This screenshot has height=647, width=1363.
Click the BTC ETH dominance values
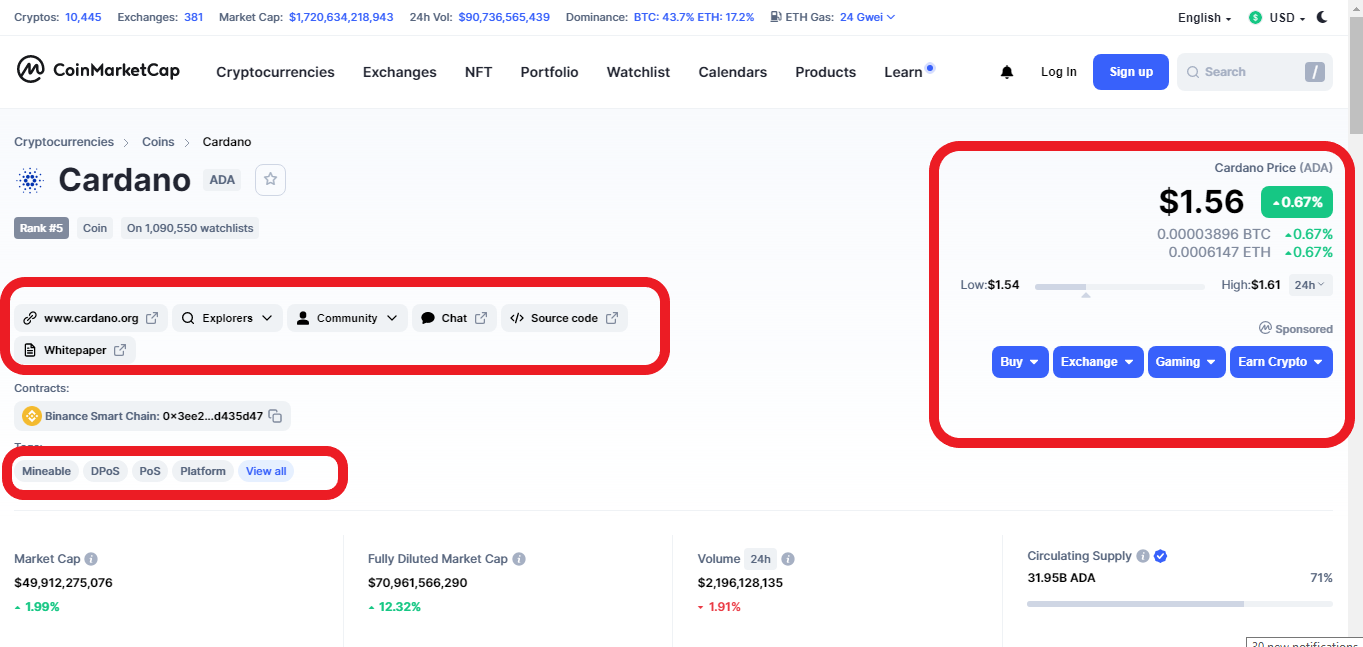696,17
